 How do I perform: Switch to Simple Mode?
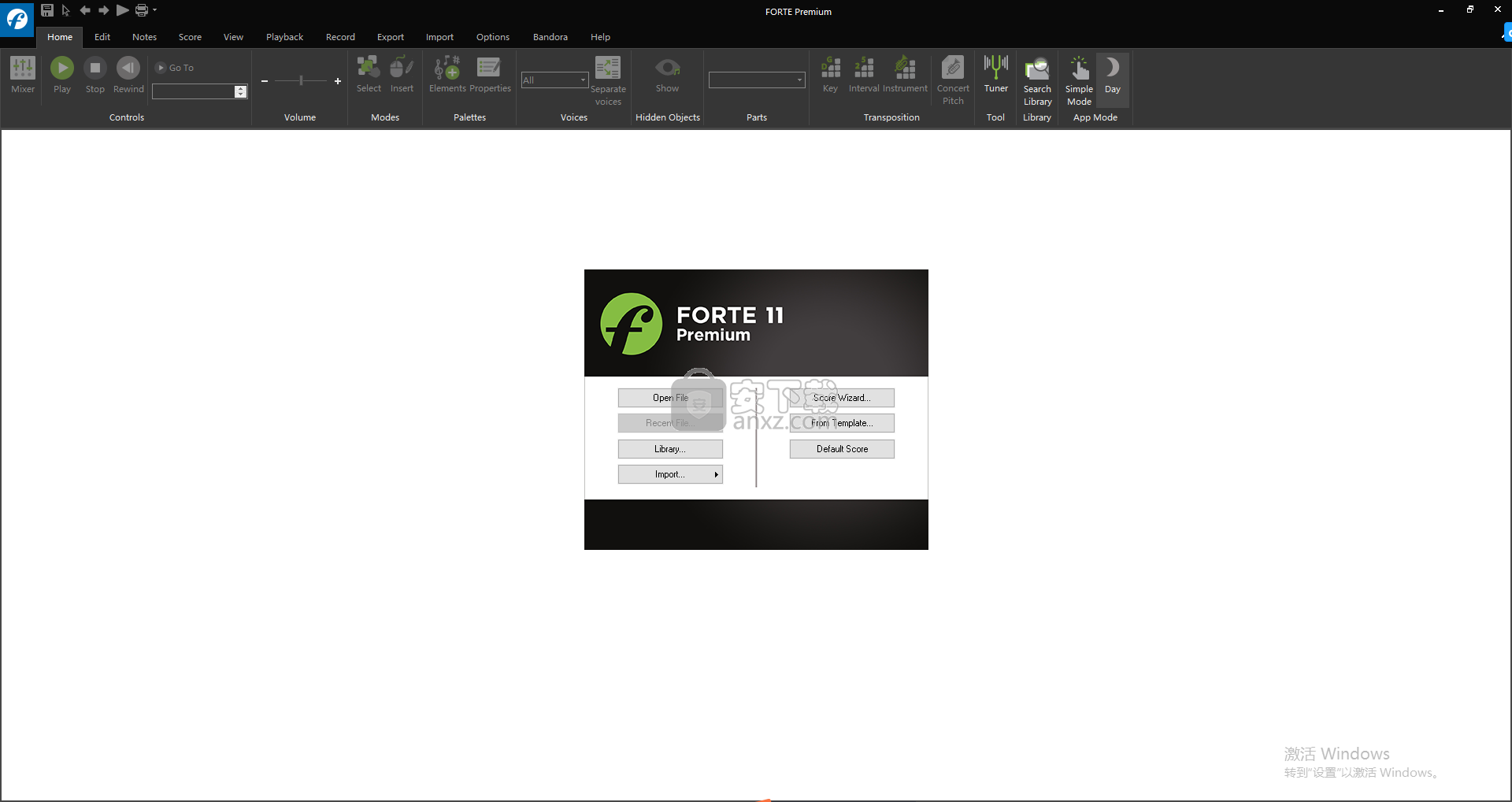pos(1079,80)
